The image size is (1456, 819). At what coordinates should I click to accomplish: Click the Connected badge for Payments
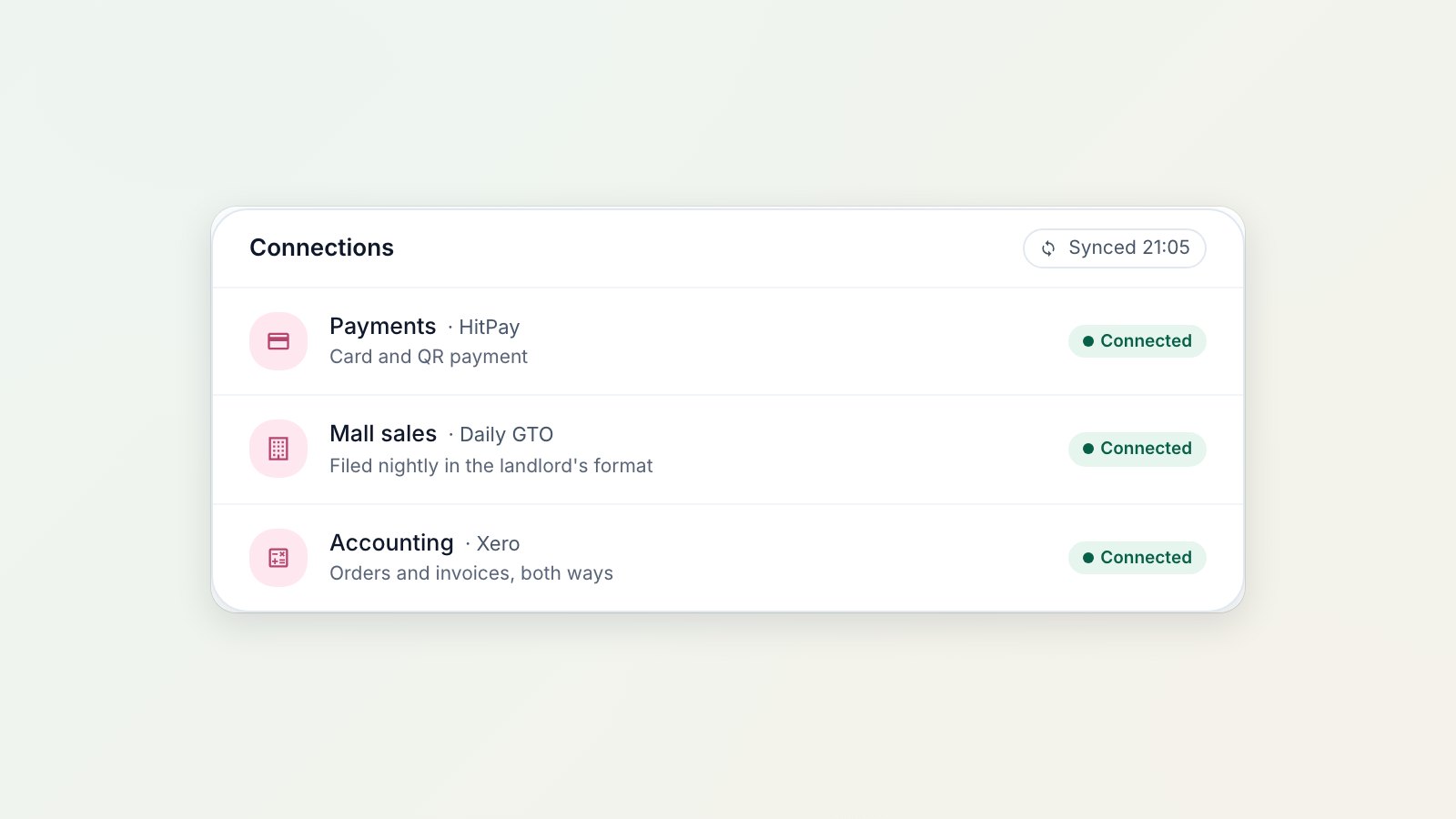[x=1137, y=341]
